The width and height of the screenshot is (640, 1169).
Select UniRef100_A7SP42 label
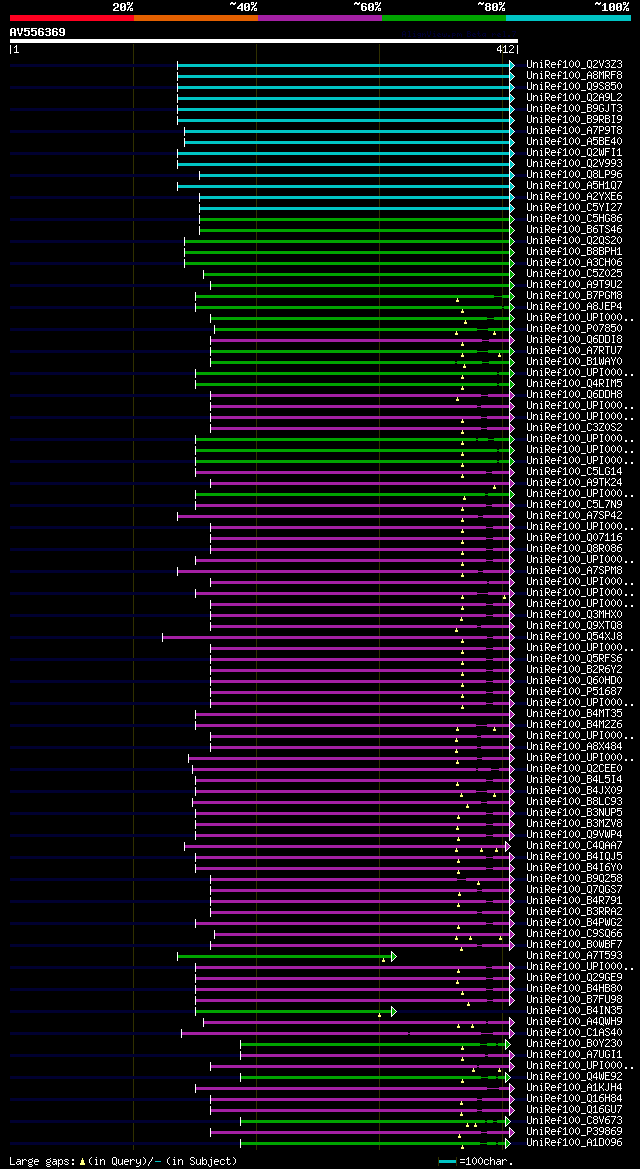(574, 516)
